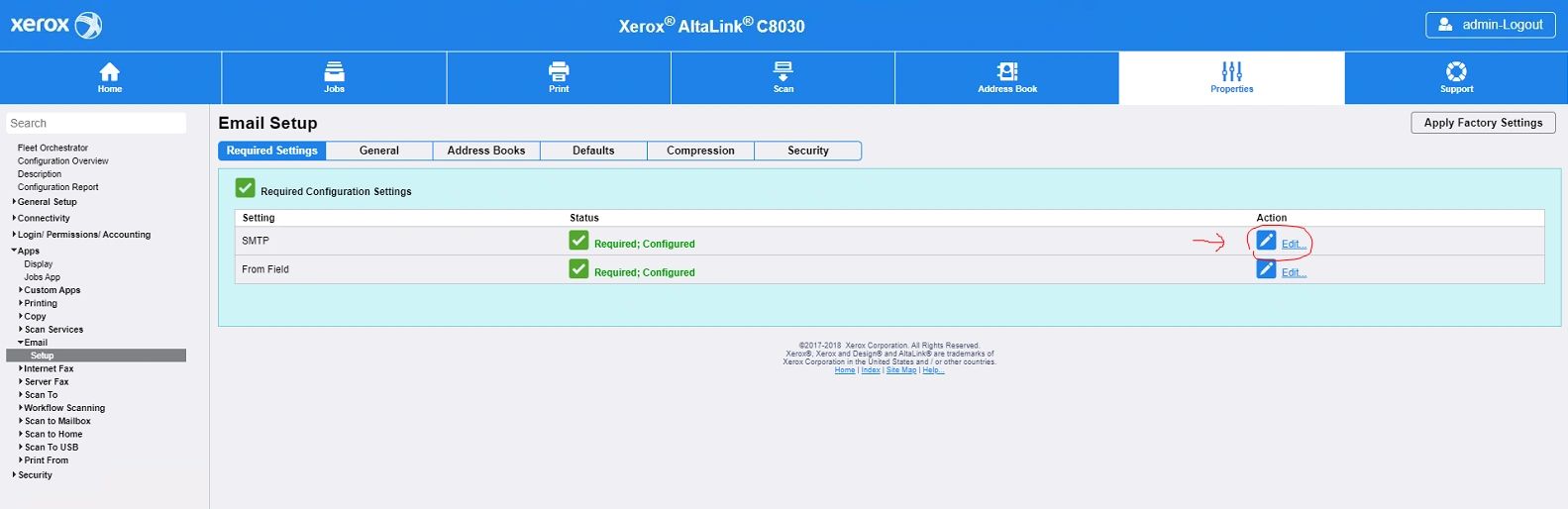Click the pencil edit icon for SMTP
This screenshot has width=1568, height=509.
(x=1266, y=241)
